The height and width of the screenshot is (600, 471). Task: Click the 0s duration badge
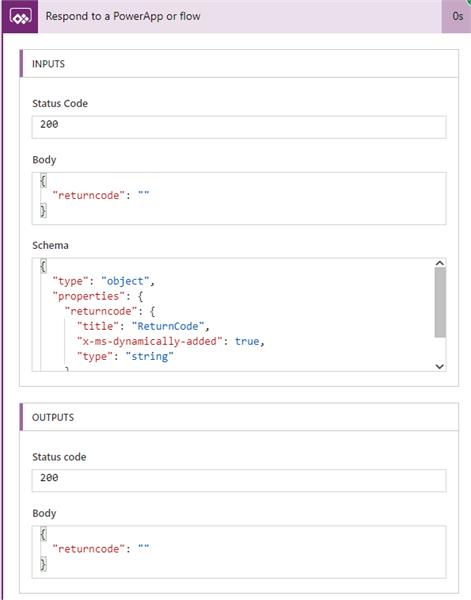pyautogui.click(x=457, y=16)
